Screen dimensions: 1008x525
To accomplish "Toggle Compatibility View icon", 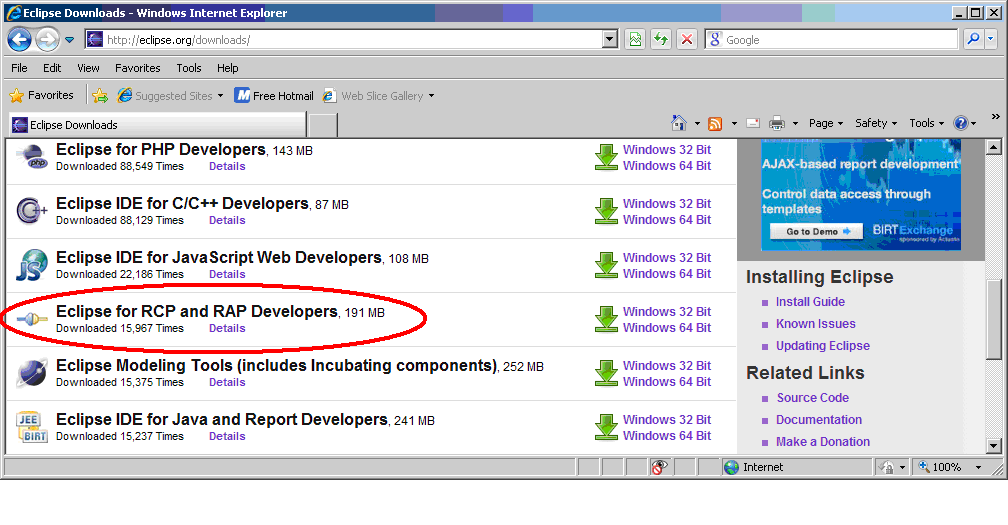I will pyautogui.click(x=635, y=40).
